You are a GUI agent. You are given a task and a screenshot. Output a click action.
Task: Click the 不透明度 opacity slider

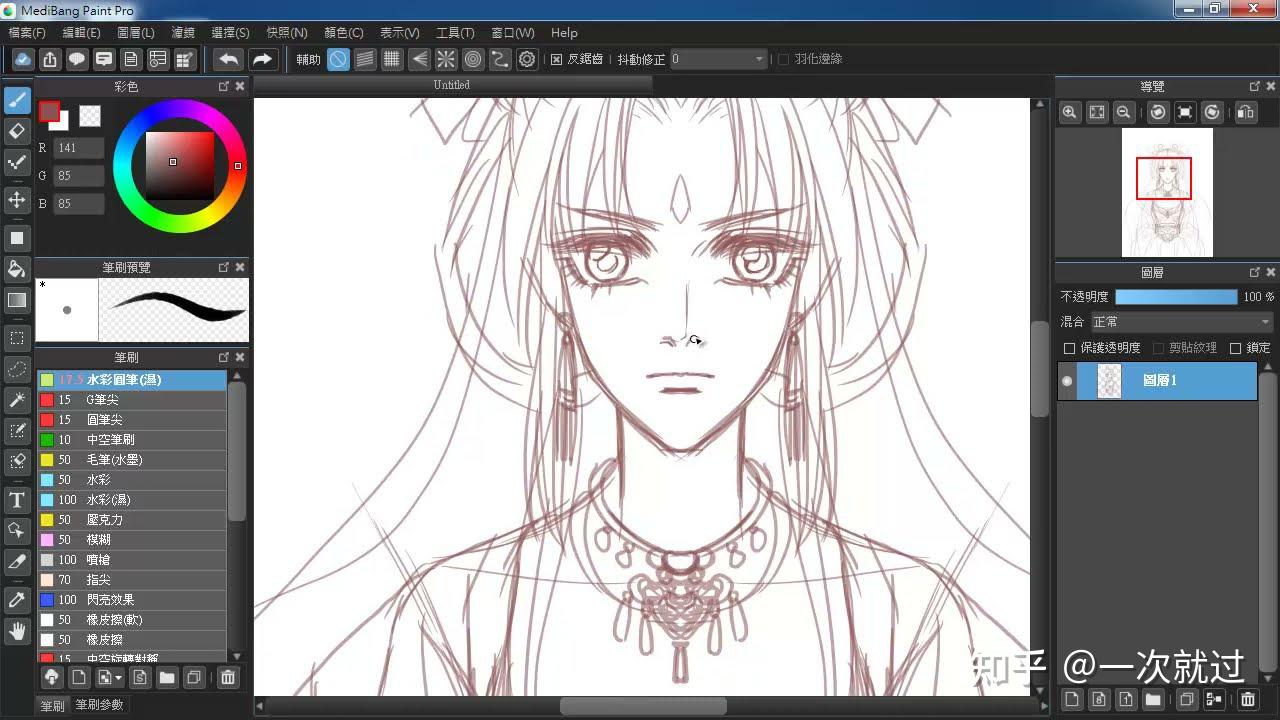[1176, 297]
